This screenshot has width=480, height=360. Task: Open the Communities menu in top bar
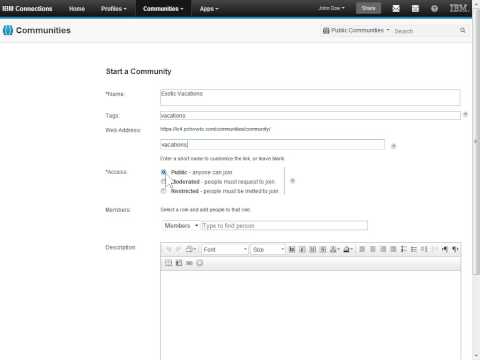coord(163,9)
